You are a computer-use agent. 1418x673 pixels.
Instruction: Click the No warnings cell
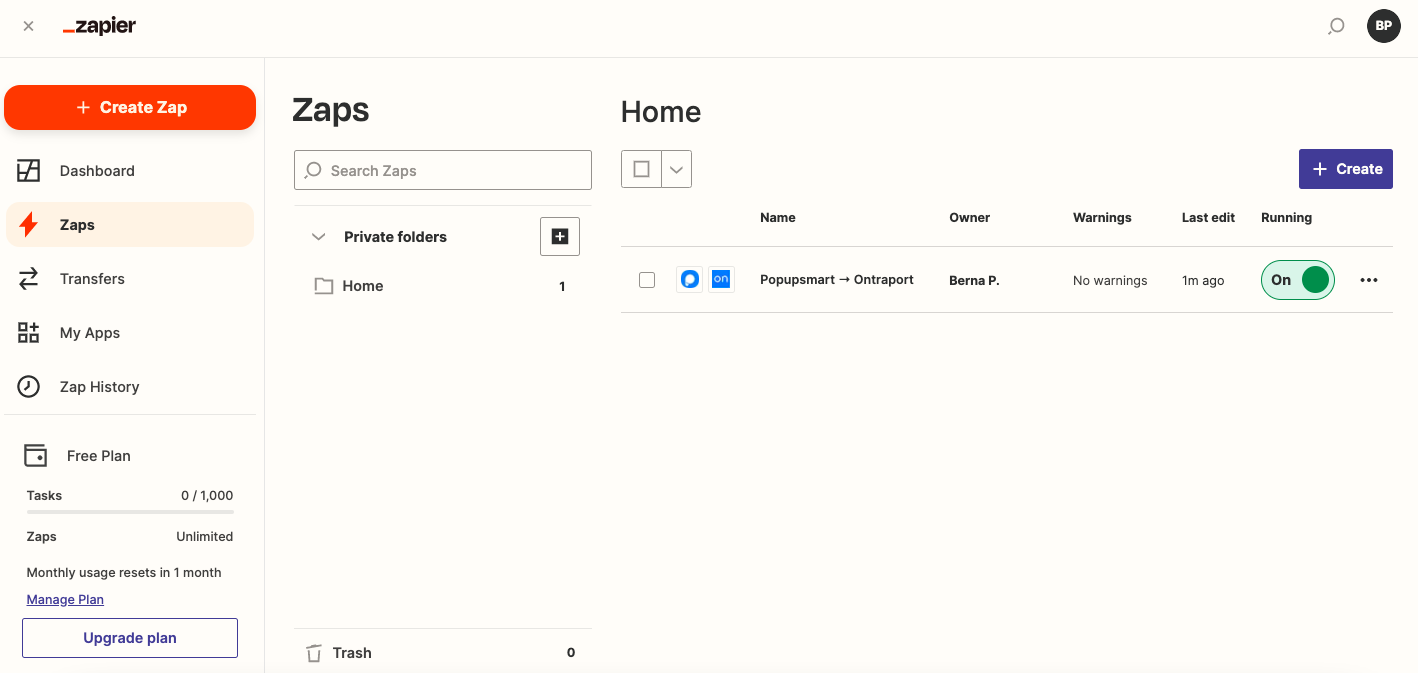click(1110, 281)
